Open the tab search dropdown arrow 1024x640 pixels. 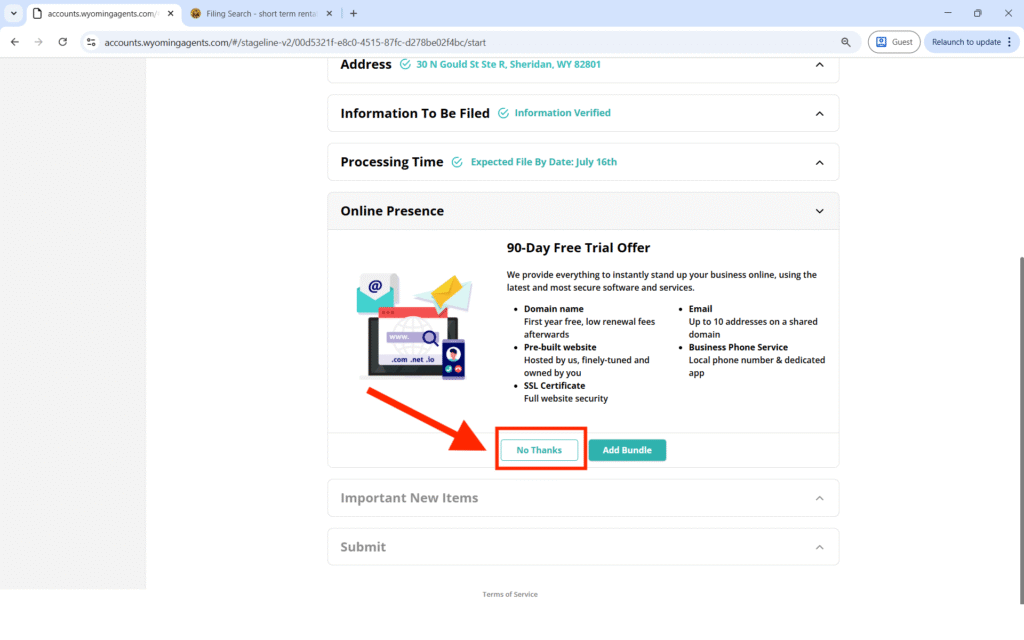[14, 14]
